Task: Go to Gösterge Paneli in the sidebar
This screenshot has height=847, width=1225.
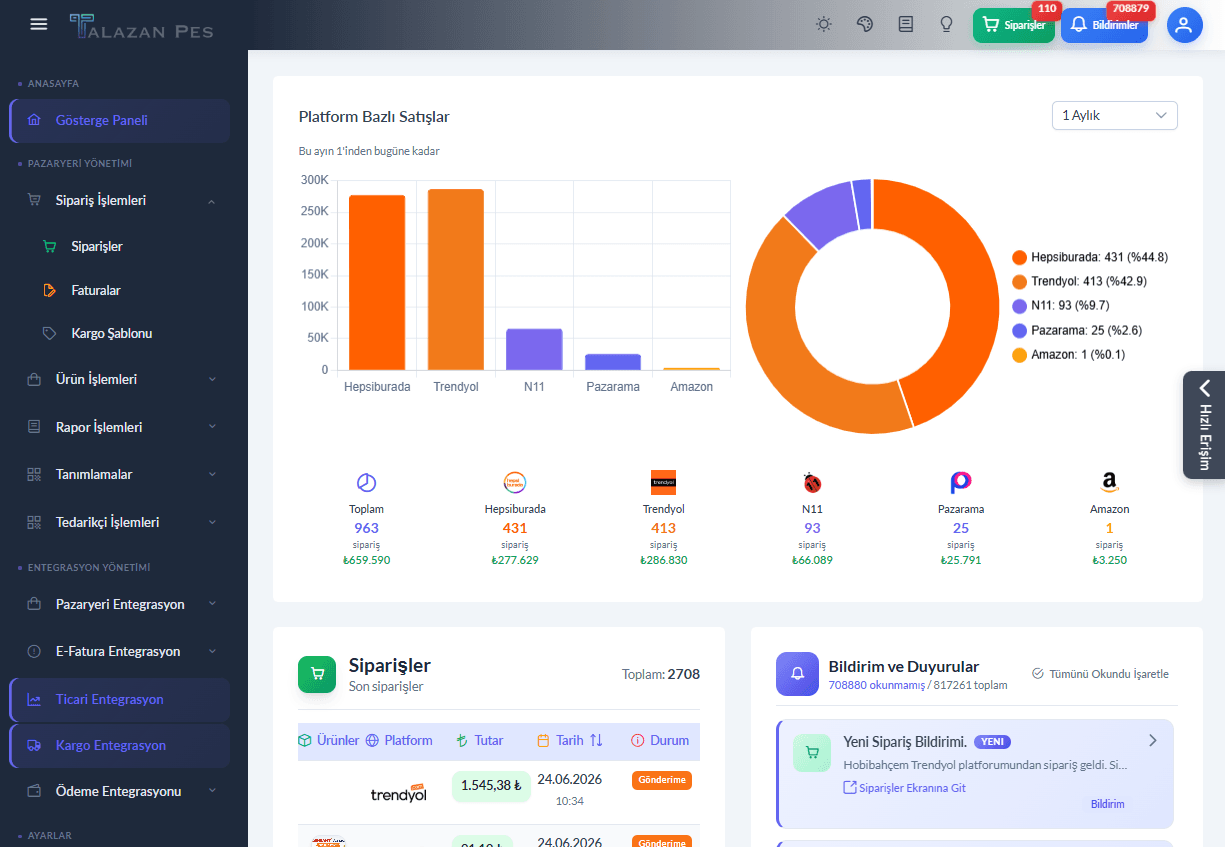Action: click(119, 120)
